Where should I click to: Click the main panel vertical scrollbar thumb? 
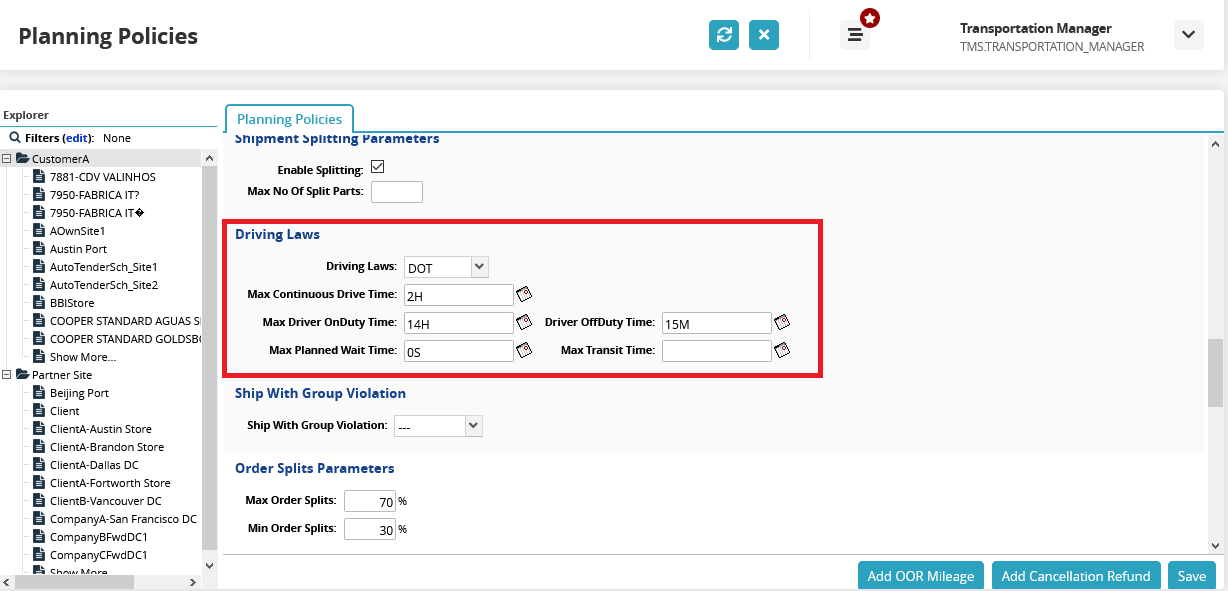(1215, 373)
